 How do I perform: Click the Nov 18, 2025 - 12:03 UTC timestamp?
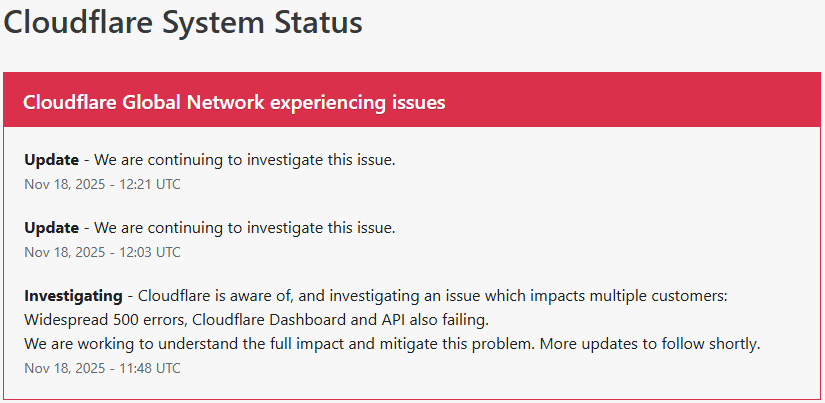(102, 252)
